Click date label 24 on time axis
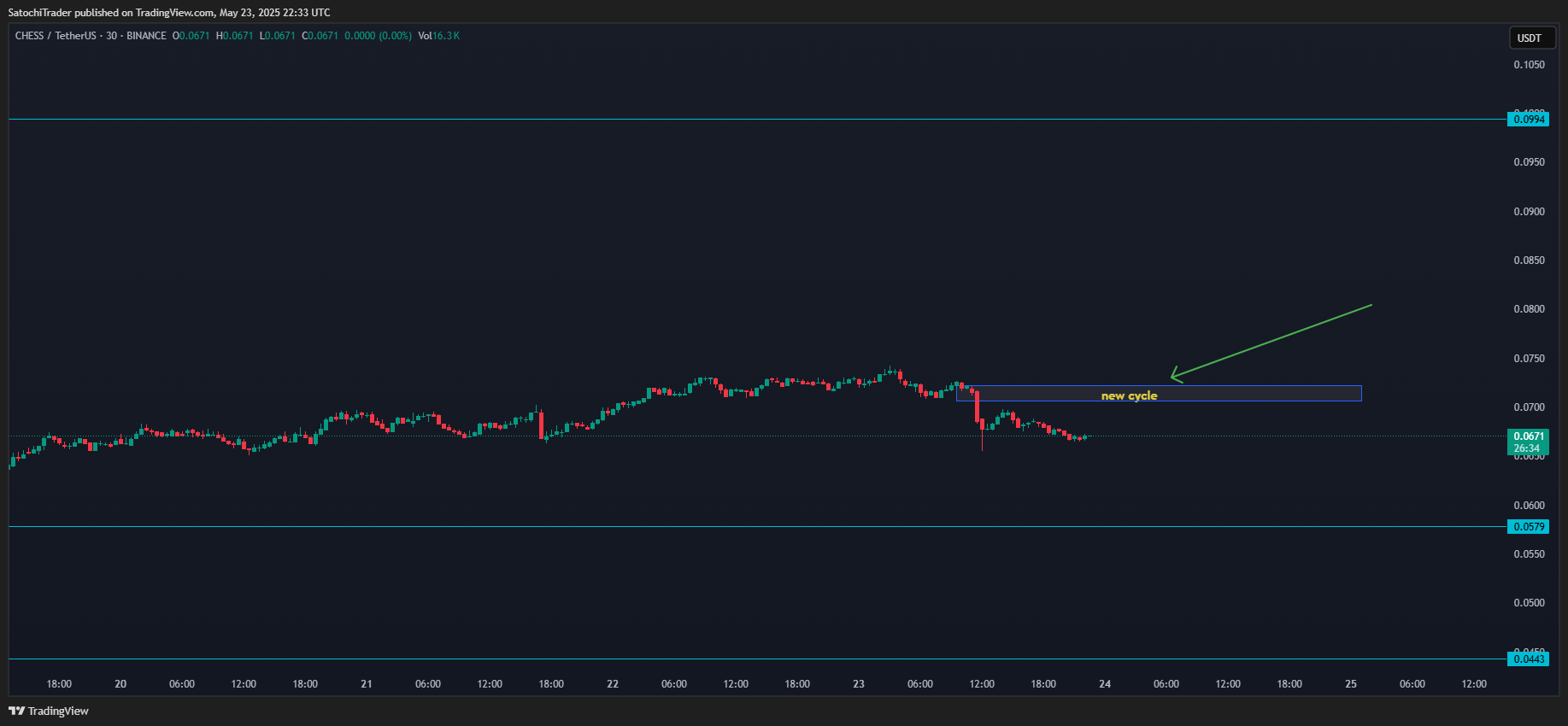 [x=1105, y=684]
